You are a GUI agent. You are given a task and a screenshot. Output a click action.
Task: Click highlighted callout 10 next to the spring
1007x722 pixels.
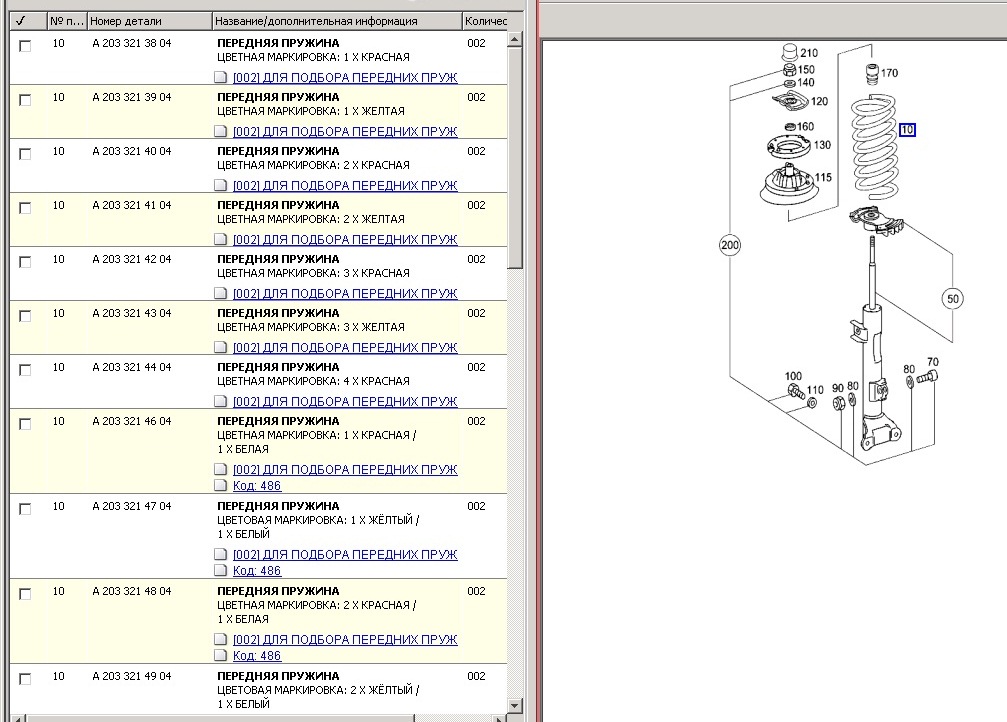click(906, 130)
